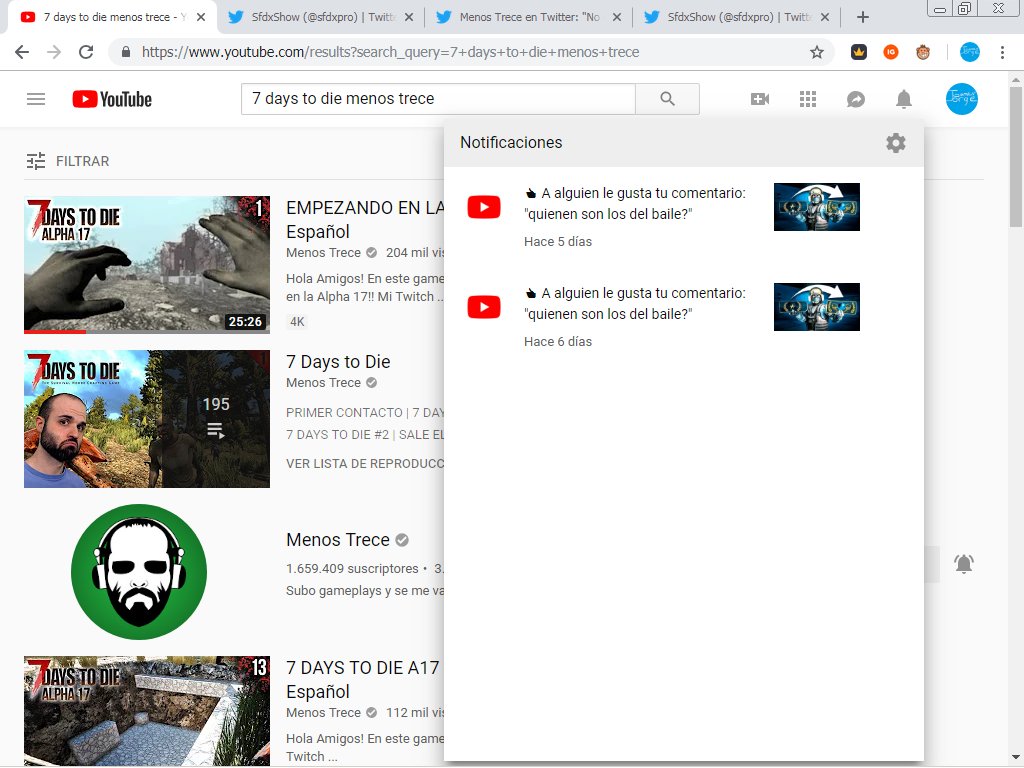Screen dimensions: 1024x768
Task: Open the orange IG extension icon
Action: click(891, 52)
